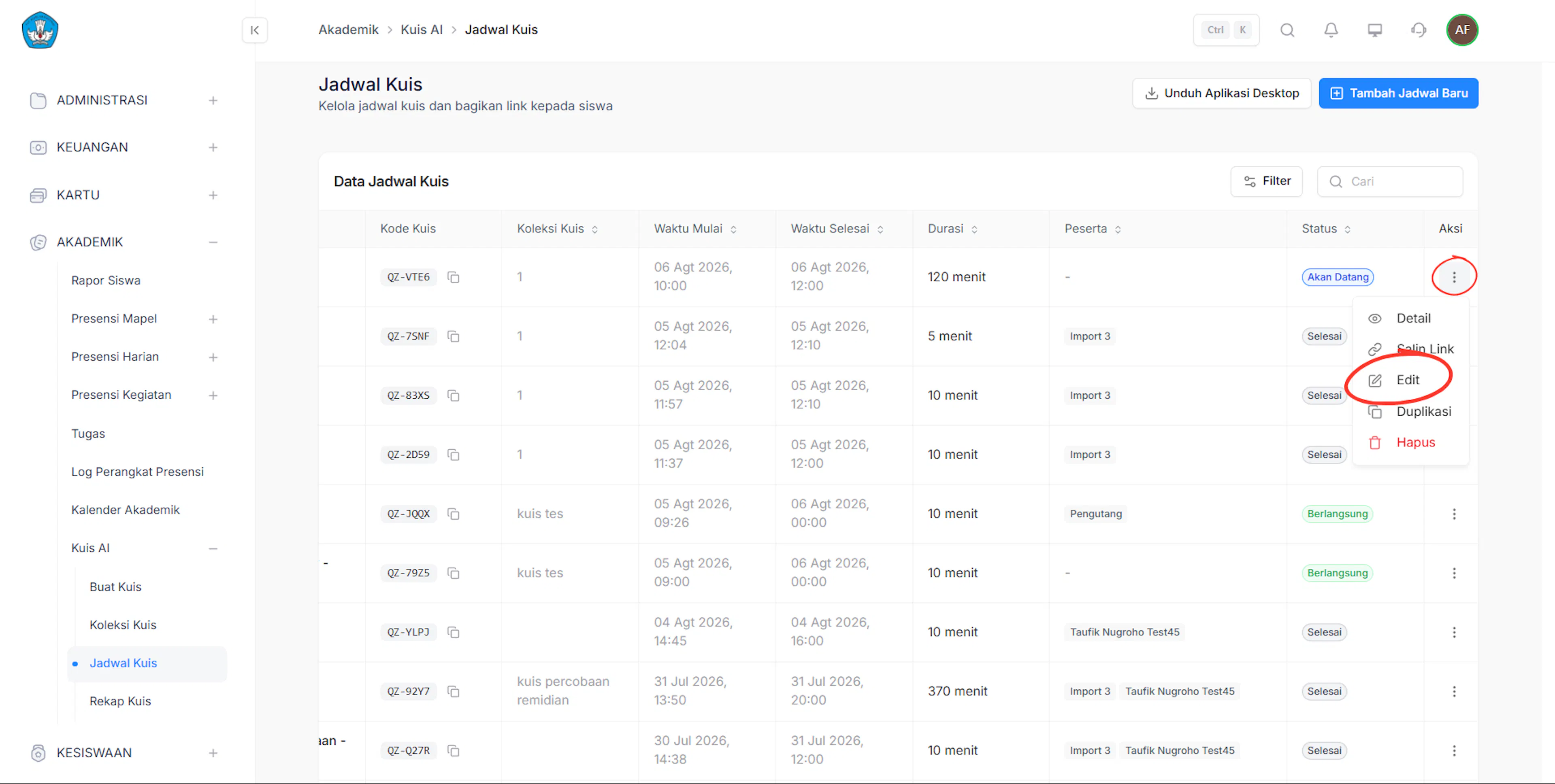Image resolution: width=1555 pixels, height=784 pixels.
Task: Copy quiz code QZ-JQQX
Action: click(x=454, y=514)
